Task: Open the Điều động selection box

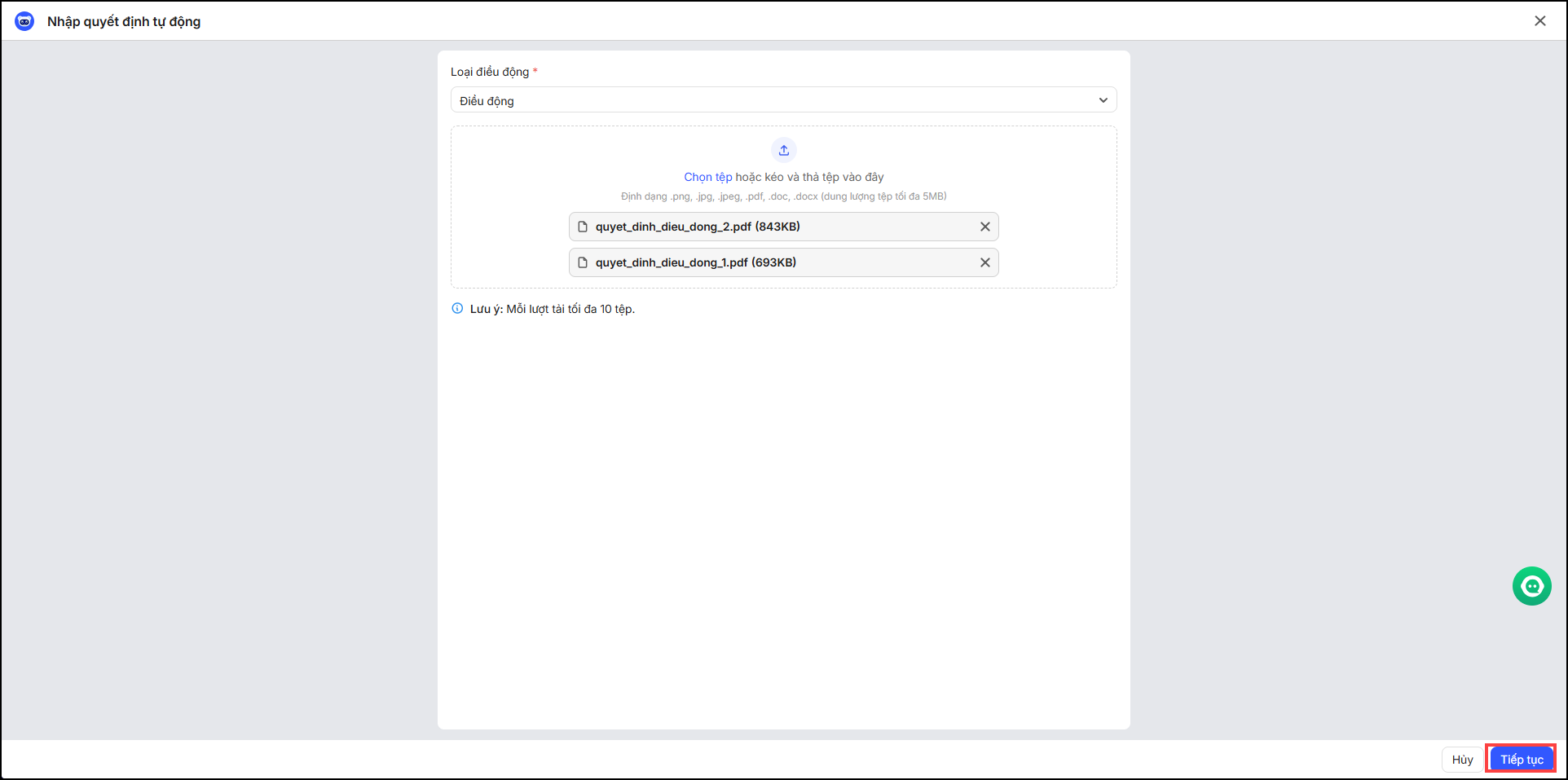Action: (774, 100)
